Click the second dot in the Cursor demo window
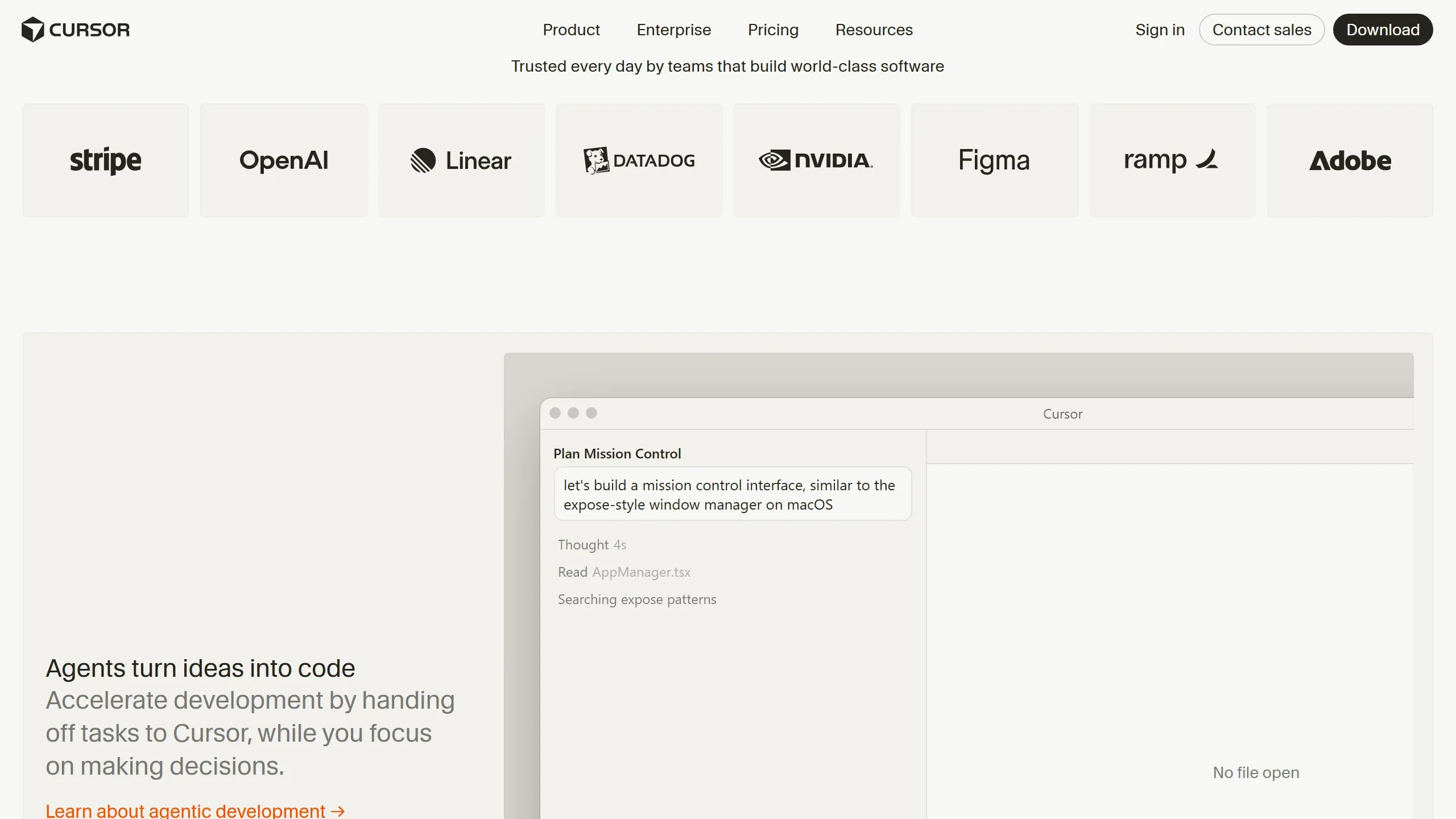Viewport: 1456px width, 819px height. [573, 413]
